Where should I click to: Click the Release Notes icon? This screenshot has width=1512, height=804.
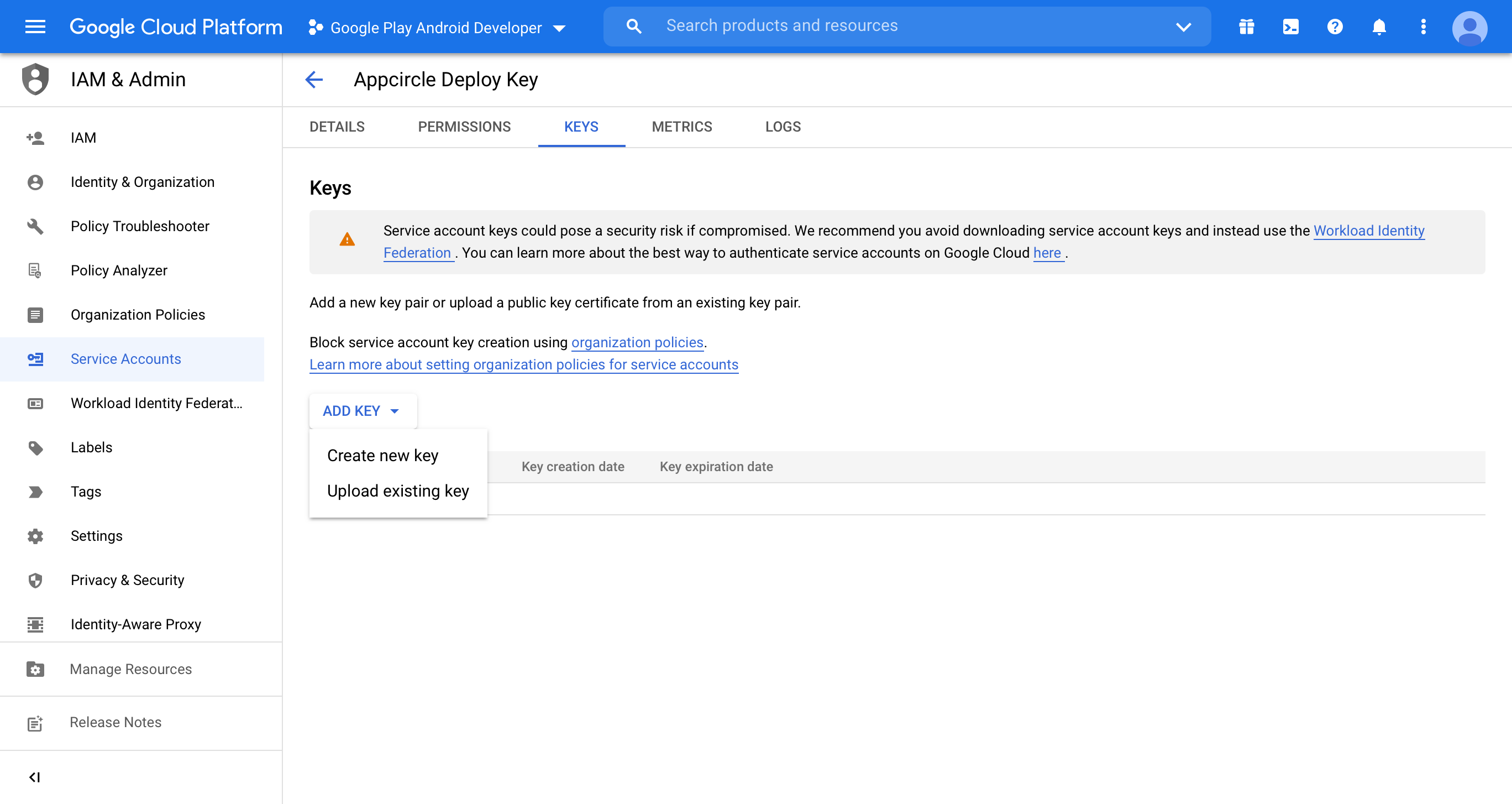[35, 723]
